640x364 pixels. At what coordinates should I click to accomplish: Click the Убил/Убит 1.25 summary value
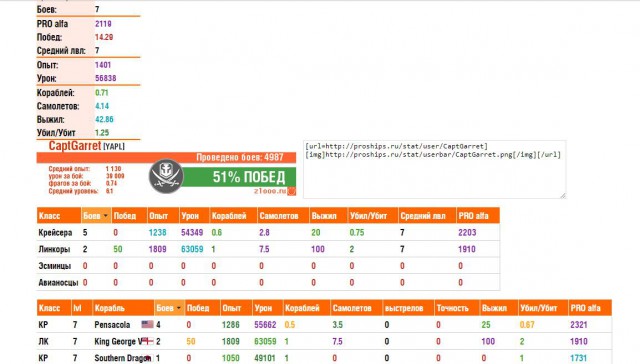tap(102, 133)
